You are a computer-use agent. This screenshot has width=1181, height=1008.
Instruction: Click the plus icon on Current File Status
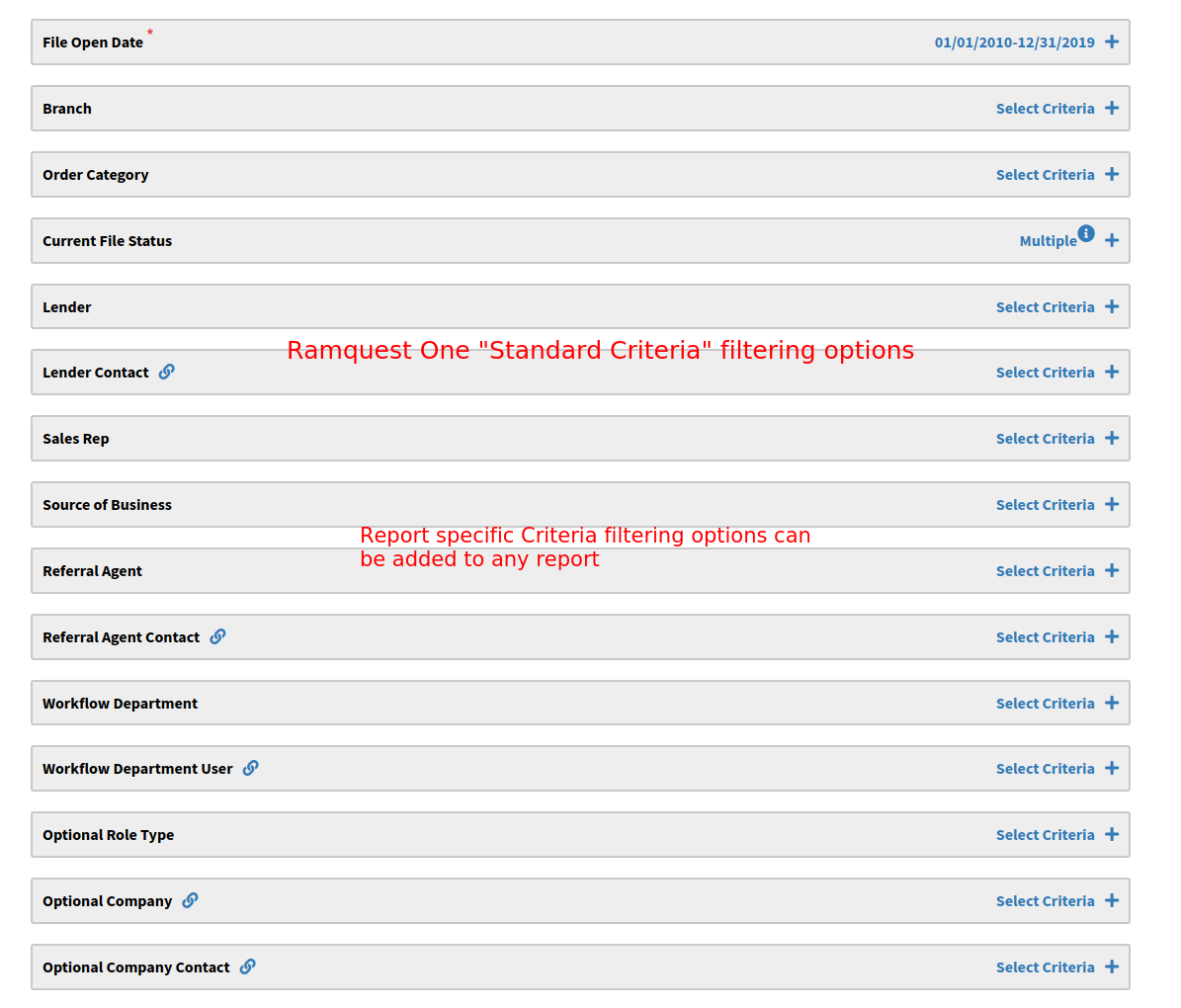tap(1112, 240)
